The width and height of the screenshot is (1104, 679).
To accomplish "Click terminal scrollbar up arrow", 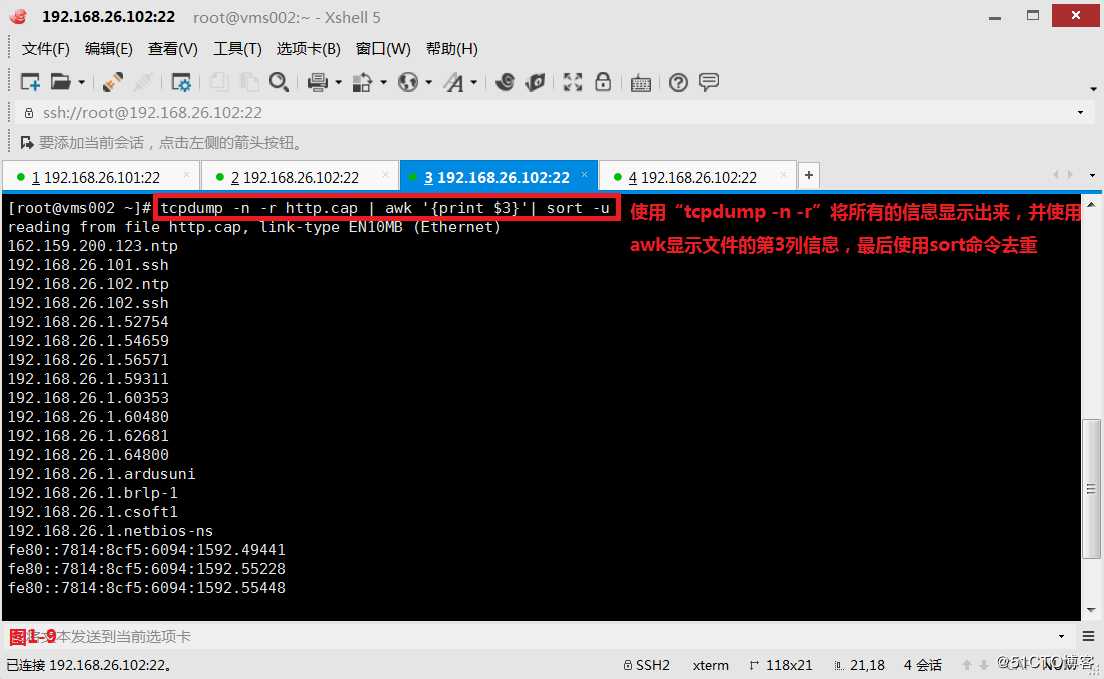I will (x=1091, y=204).
